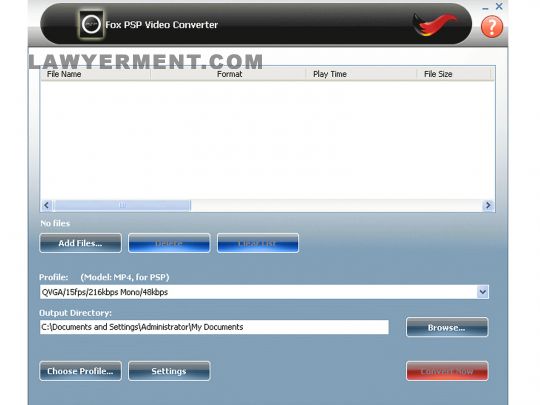540x405 pixels.
Task: Click the file list left scroll arrow
Action: click(46, 205)
